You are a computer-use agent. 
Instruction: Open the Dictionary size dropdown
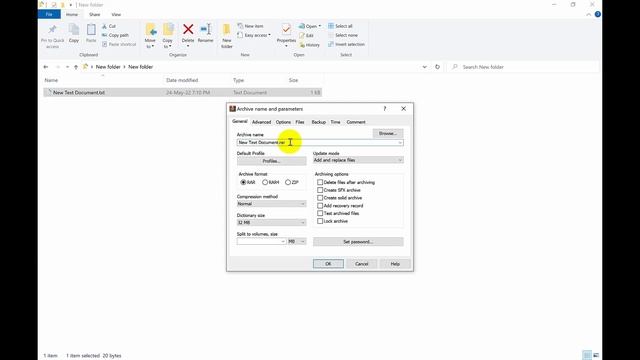coord(271,222)
